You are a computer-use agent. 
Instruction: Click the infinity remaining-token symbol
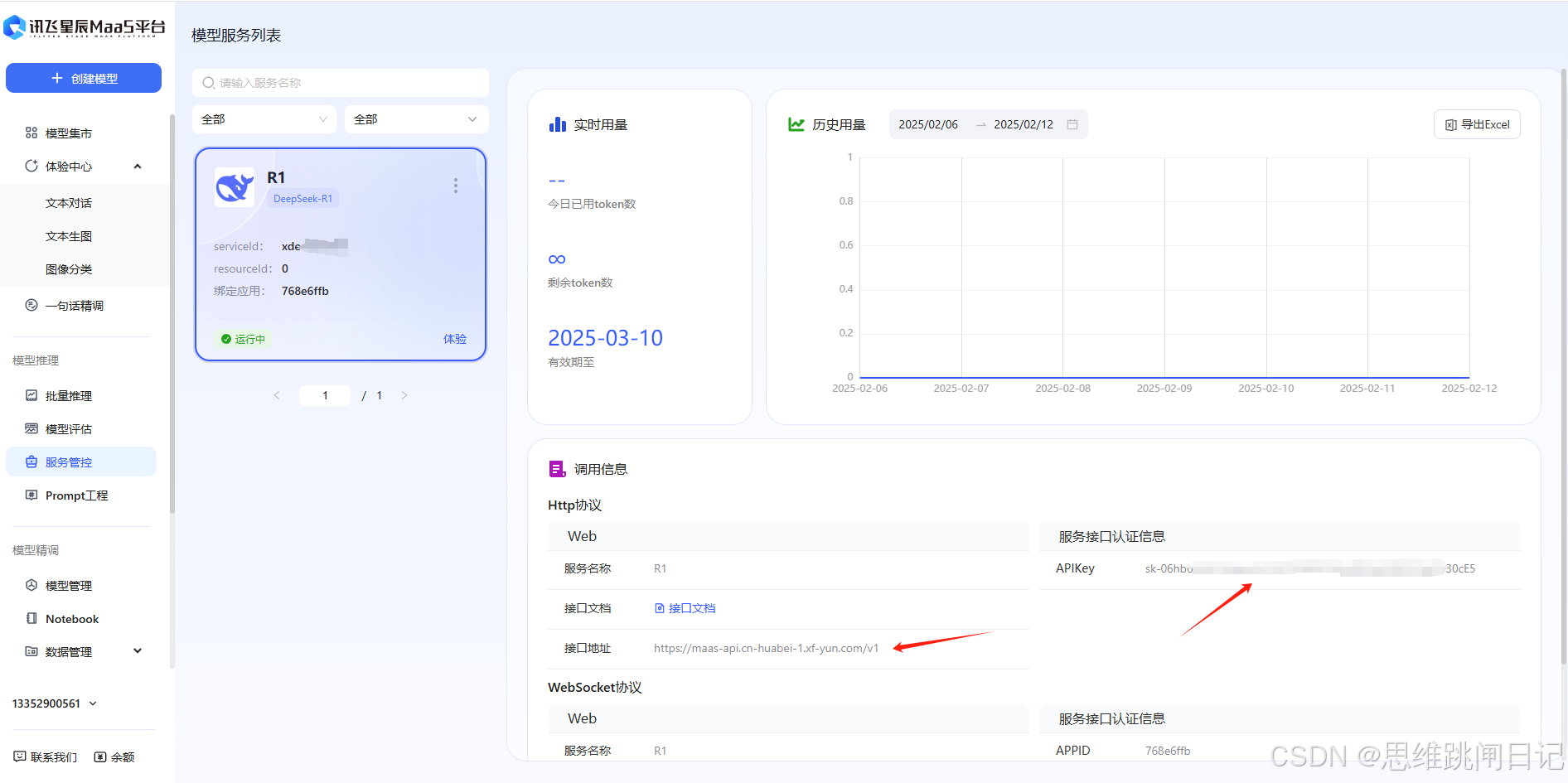[x=557, y=259]
